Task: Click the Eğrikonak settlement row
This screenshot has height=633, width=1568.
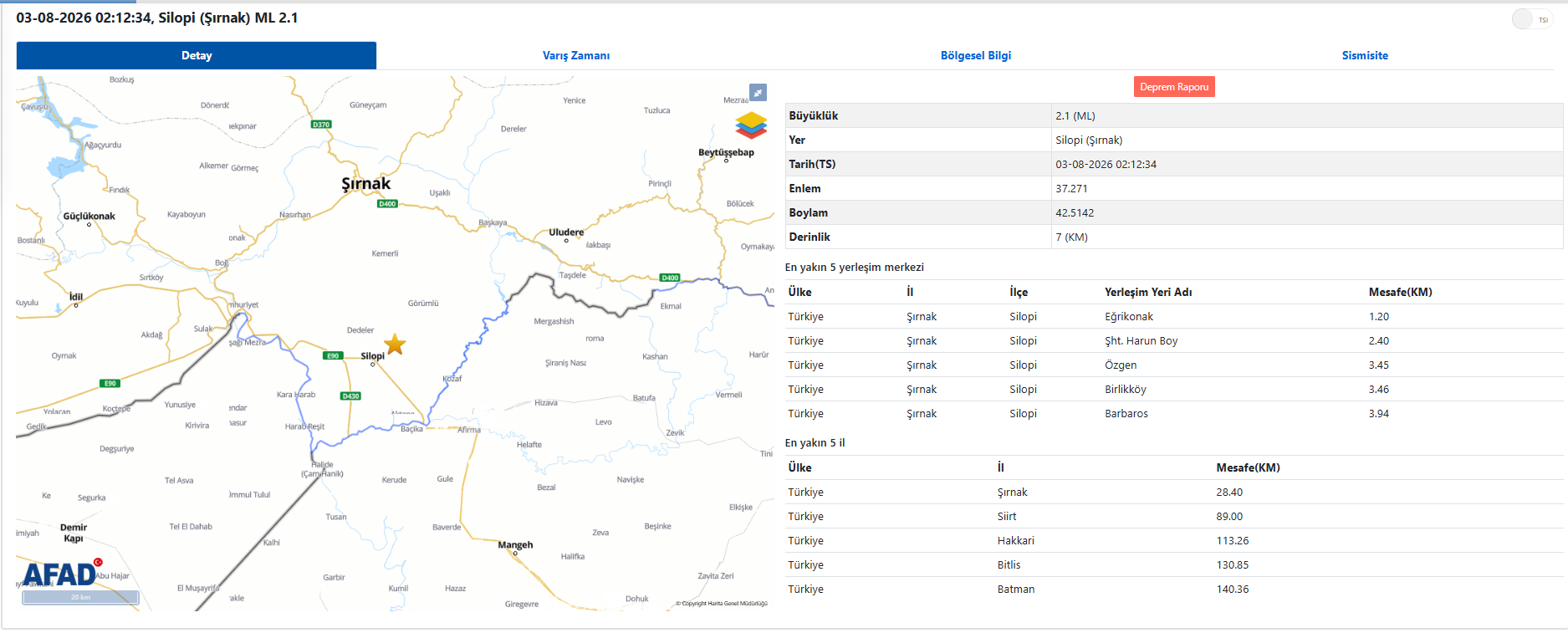Action: [x=1174, y=317]
